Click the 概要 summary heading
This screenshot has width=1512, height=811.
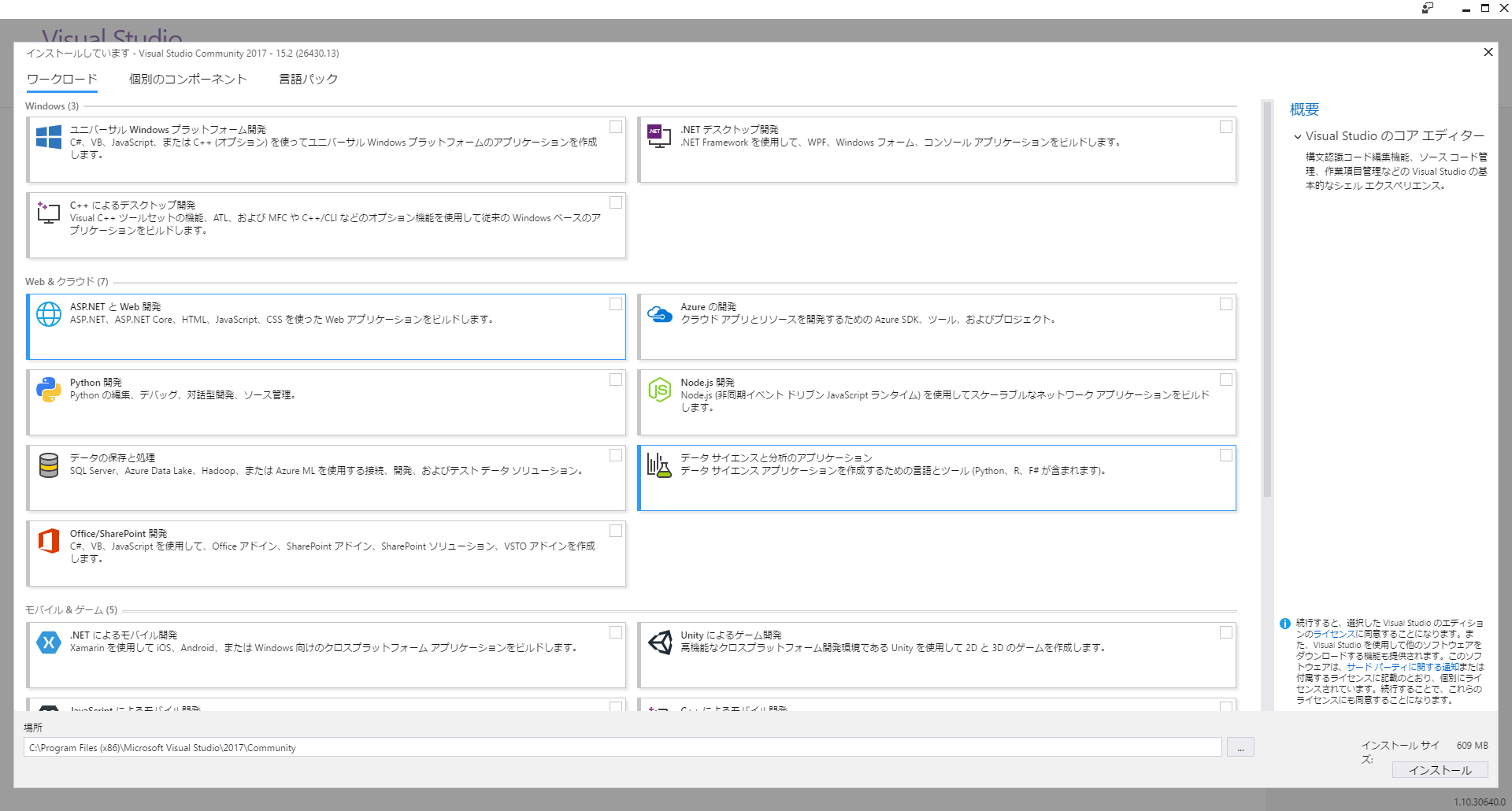(1305, 109)
